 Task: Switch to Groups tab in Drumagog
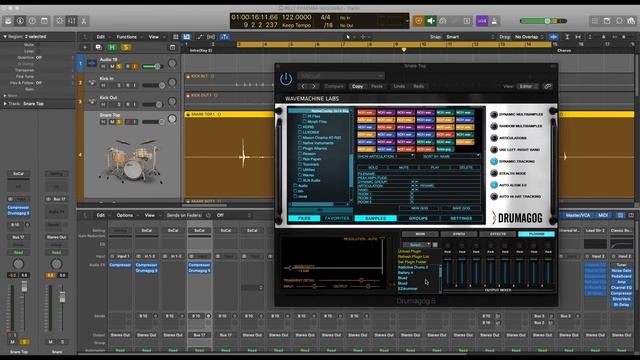[418, 218]
